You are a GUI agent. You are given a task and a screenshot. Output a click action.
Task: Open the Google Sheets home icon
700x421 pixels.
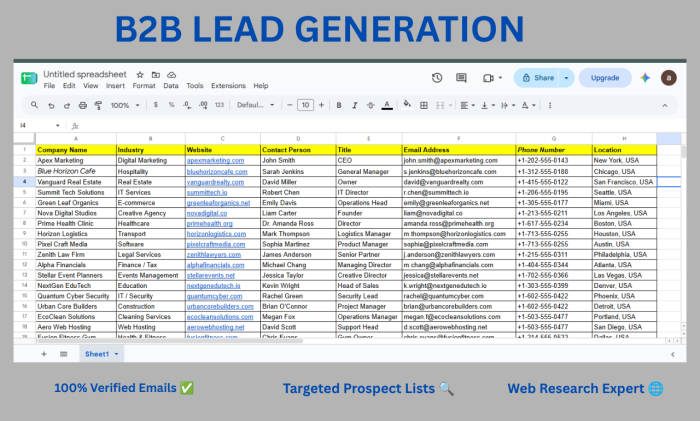pos(29,78)
